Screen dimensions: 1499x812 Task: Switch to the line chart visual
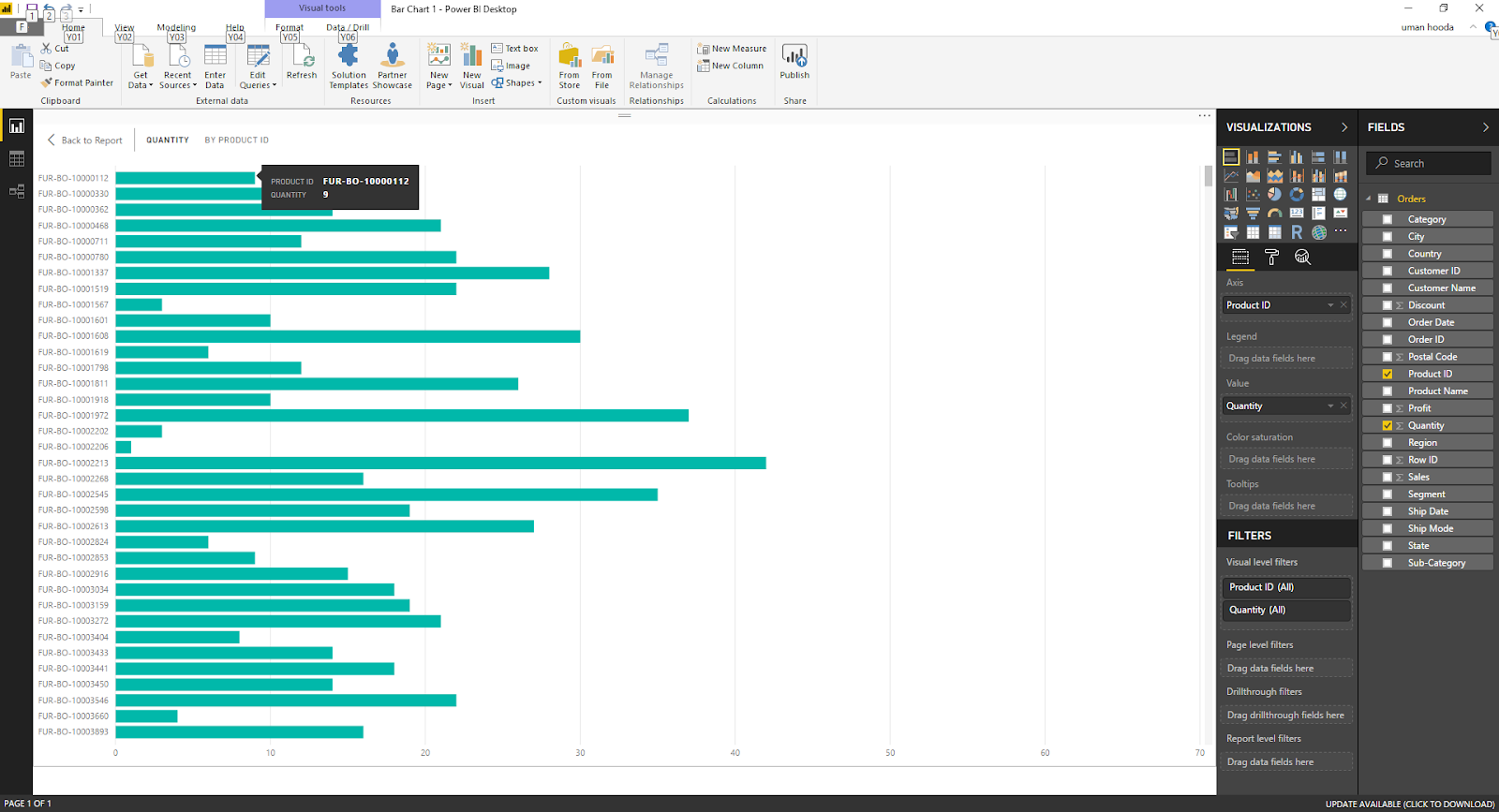pos(1231,176)
